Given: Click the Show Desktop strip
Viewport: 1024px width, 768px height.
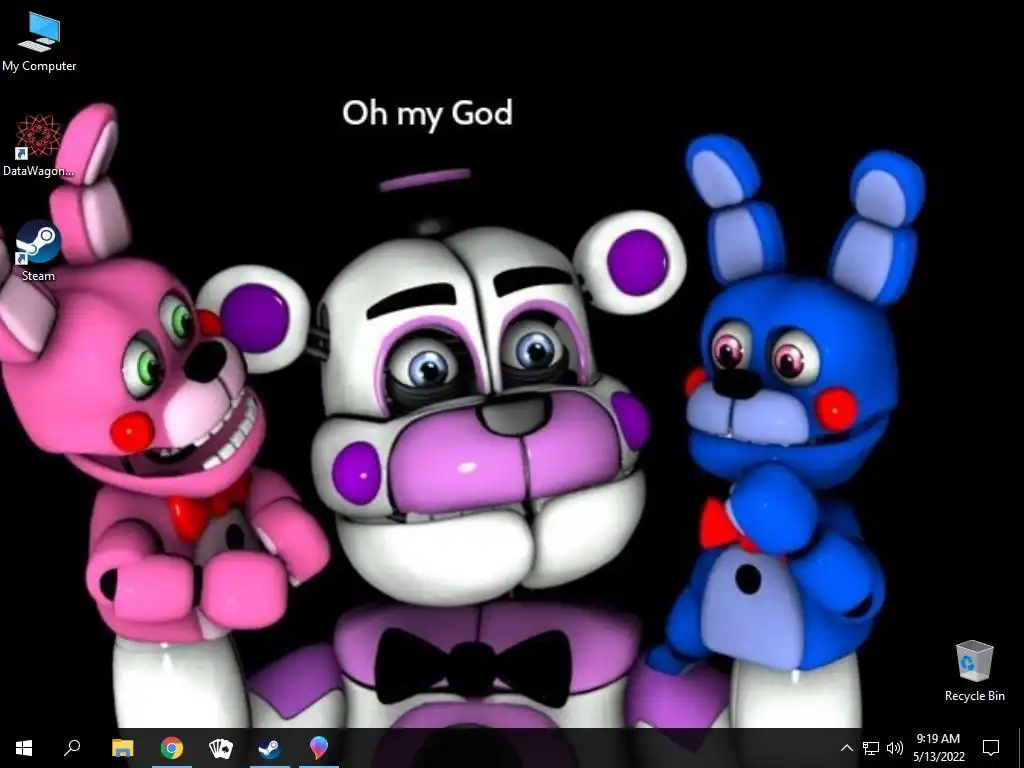Looking at the screenshot, I should pos(1021,748).
